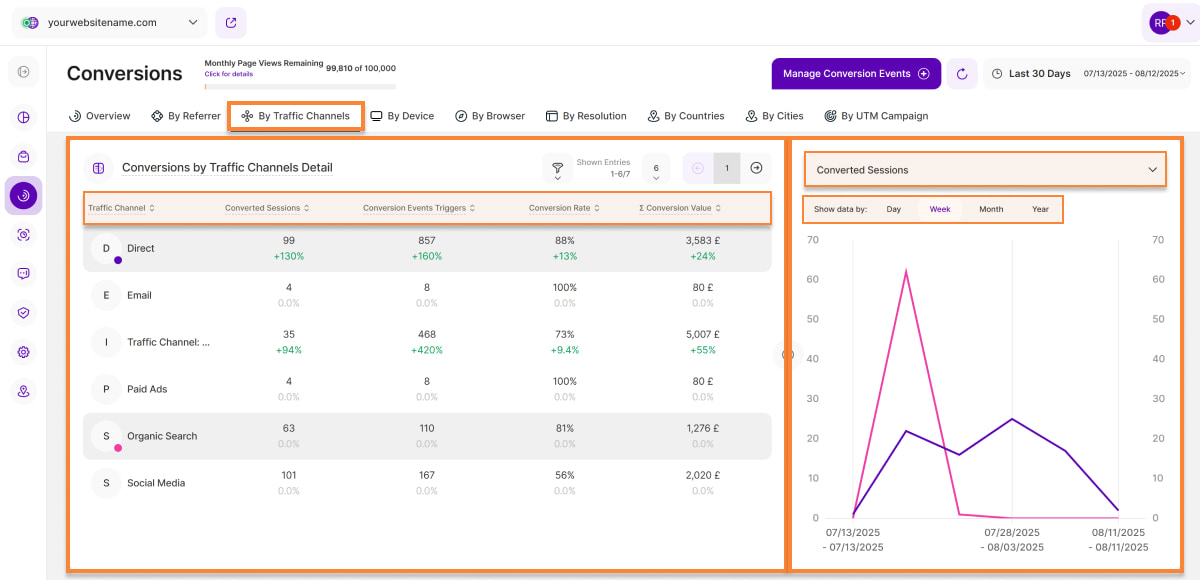Viewport: 1200px width, 581px height.
Task: Show data by Year
Action: 1040,210
